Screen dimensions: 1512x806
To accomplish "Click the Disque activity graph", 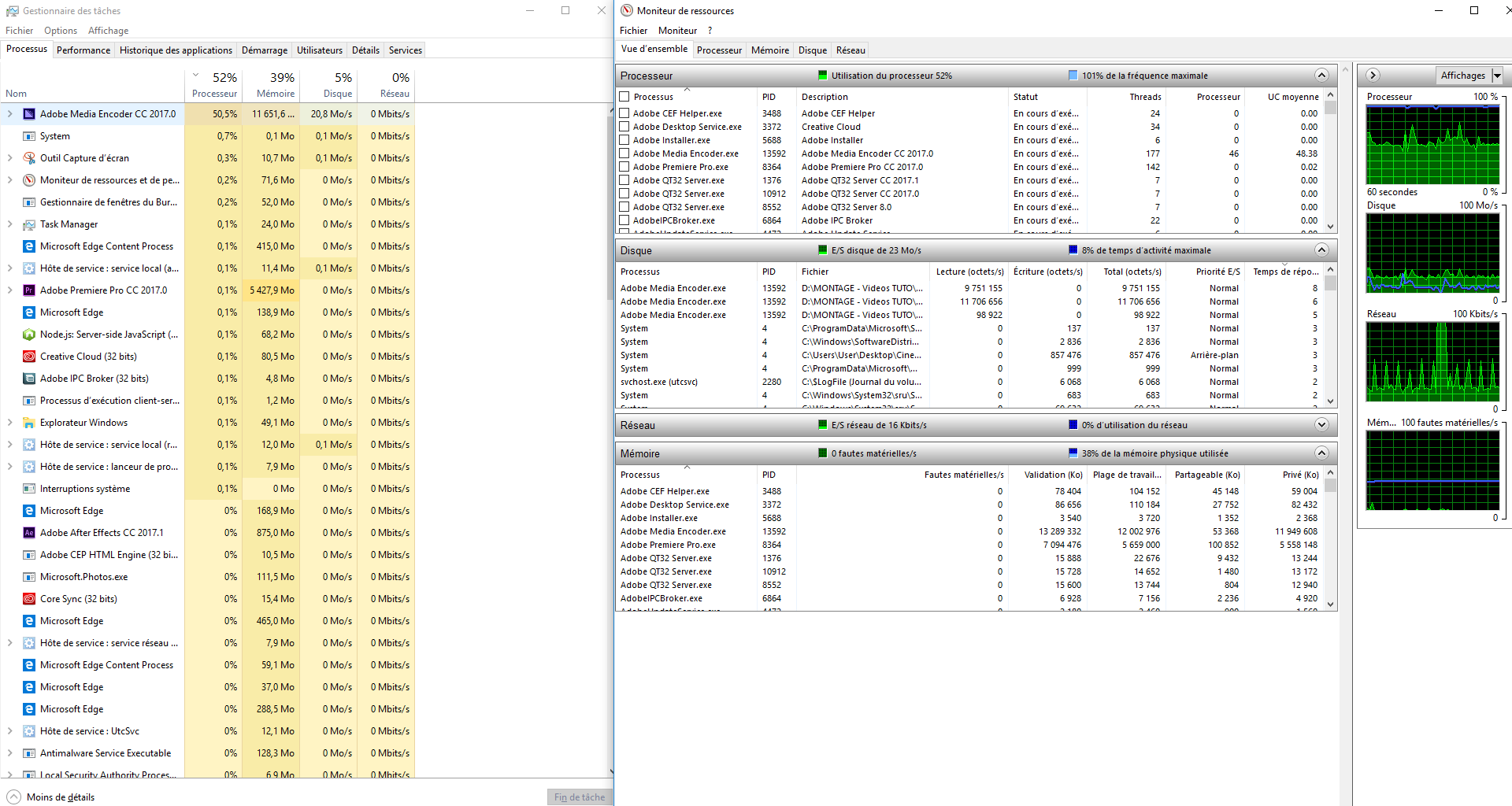I will pos(1433,253).
